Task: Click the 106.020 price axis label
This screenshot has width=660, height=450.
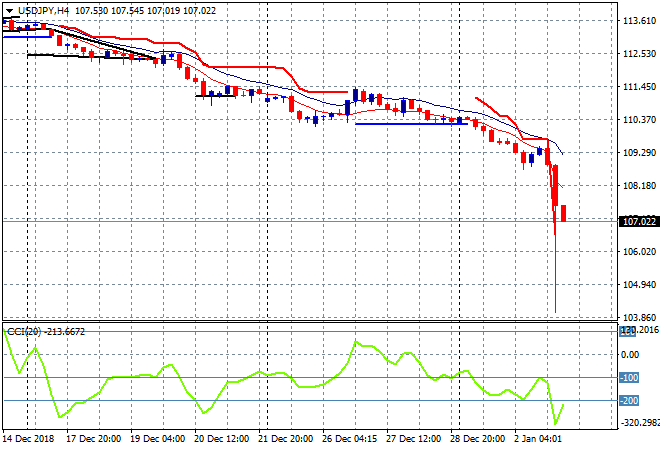Action: [639, 251]
